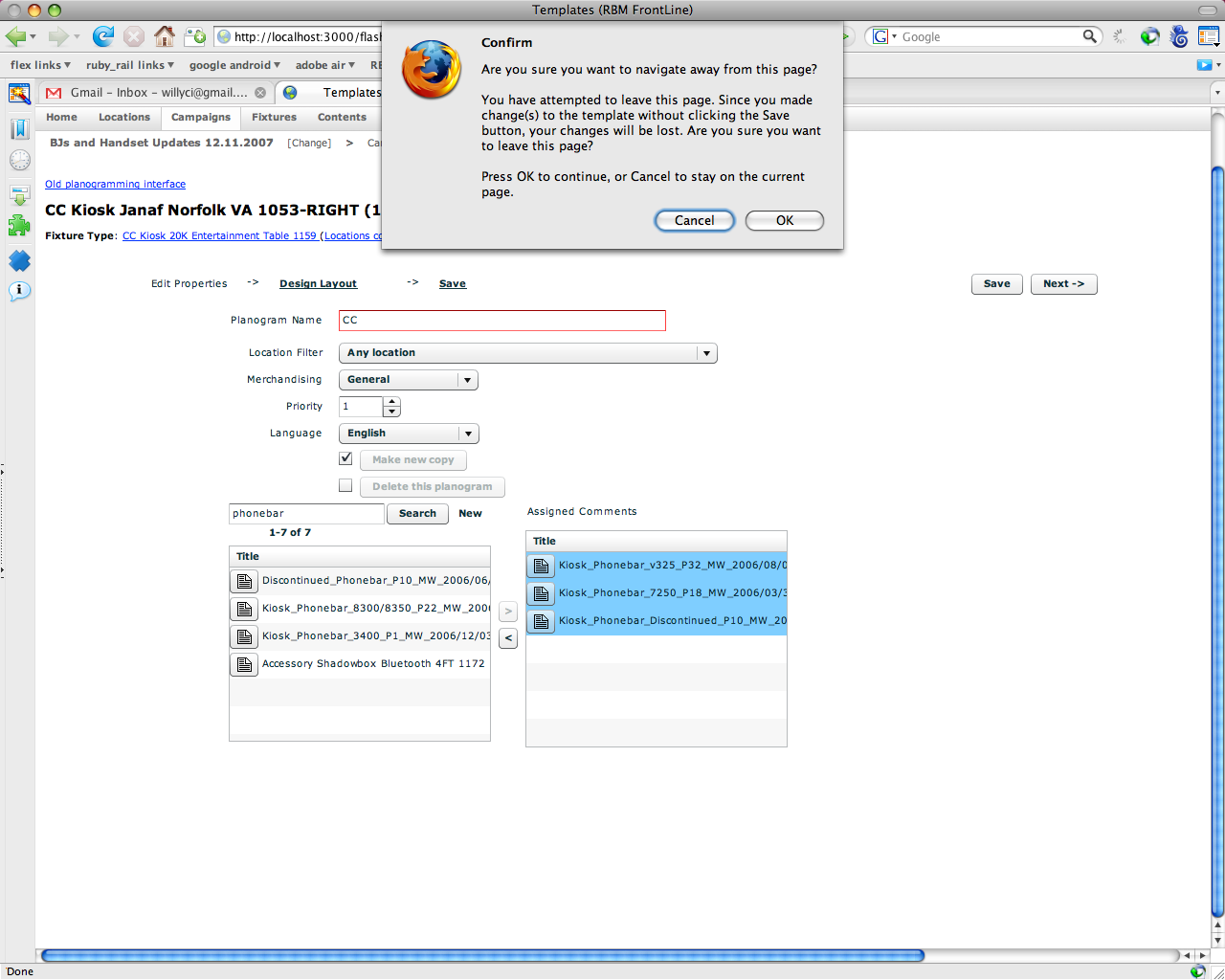This screenshot has width=1225, height=980.
Task: Click the download arrow icon in the sidebar
Action: click(x=19, y=193)
